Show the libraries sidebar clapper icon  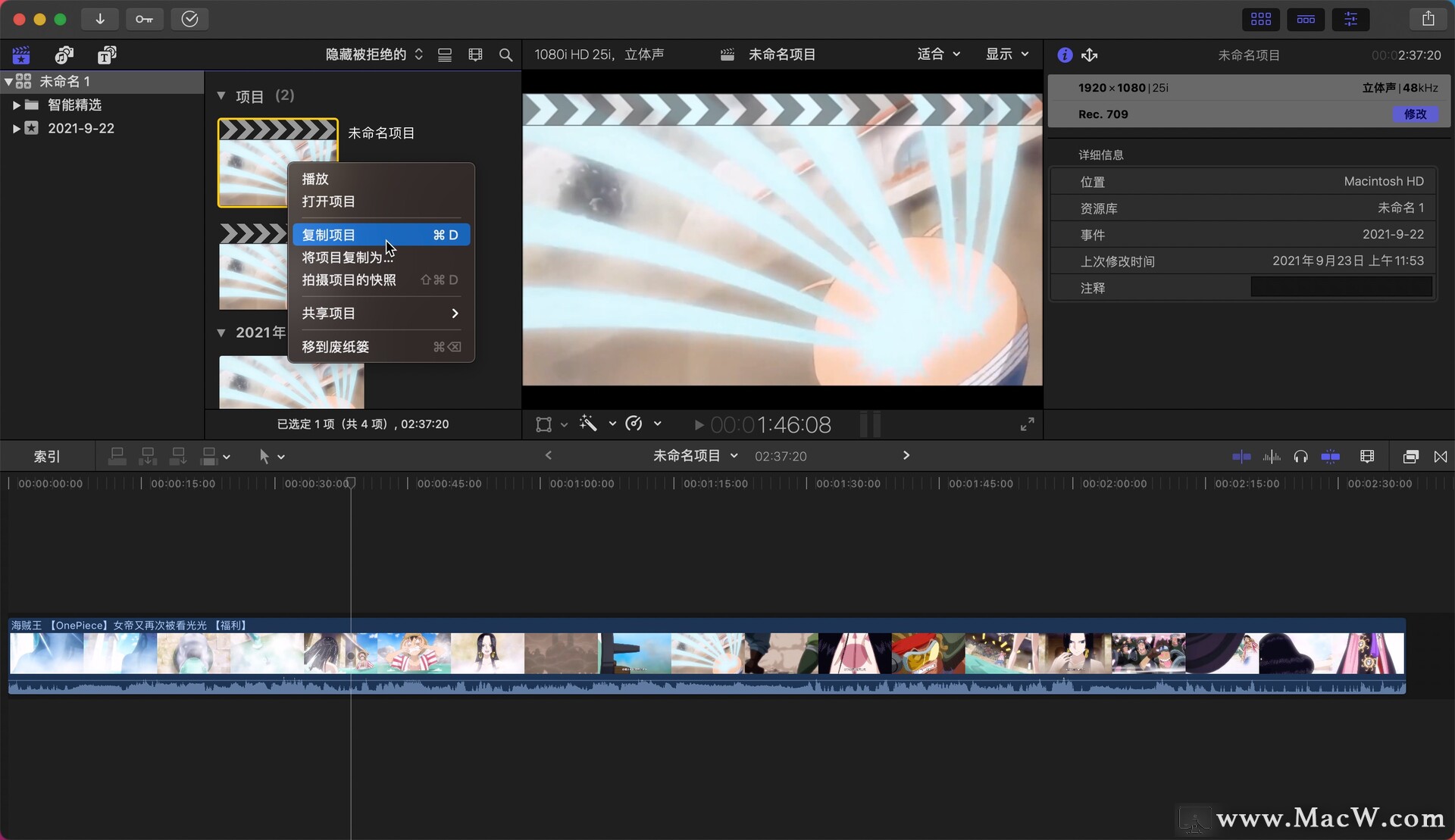[21, 55]
